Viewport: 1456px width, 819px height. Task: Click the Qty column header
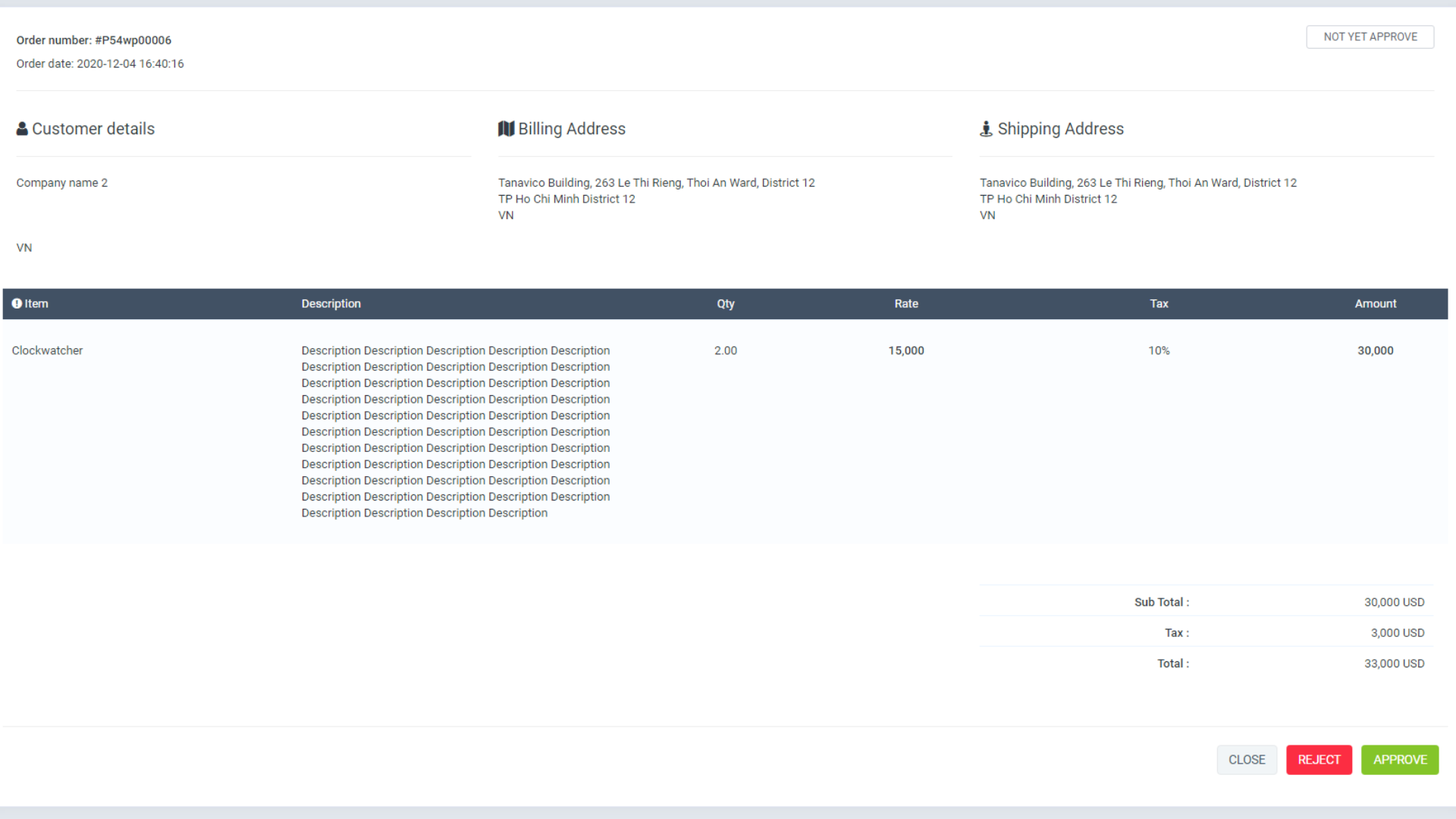(725, 303)
